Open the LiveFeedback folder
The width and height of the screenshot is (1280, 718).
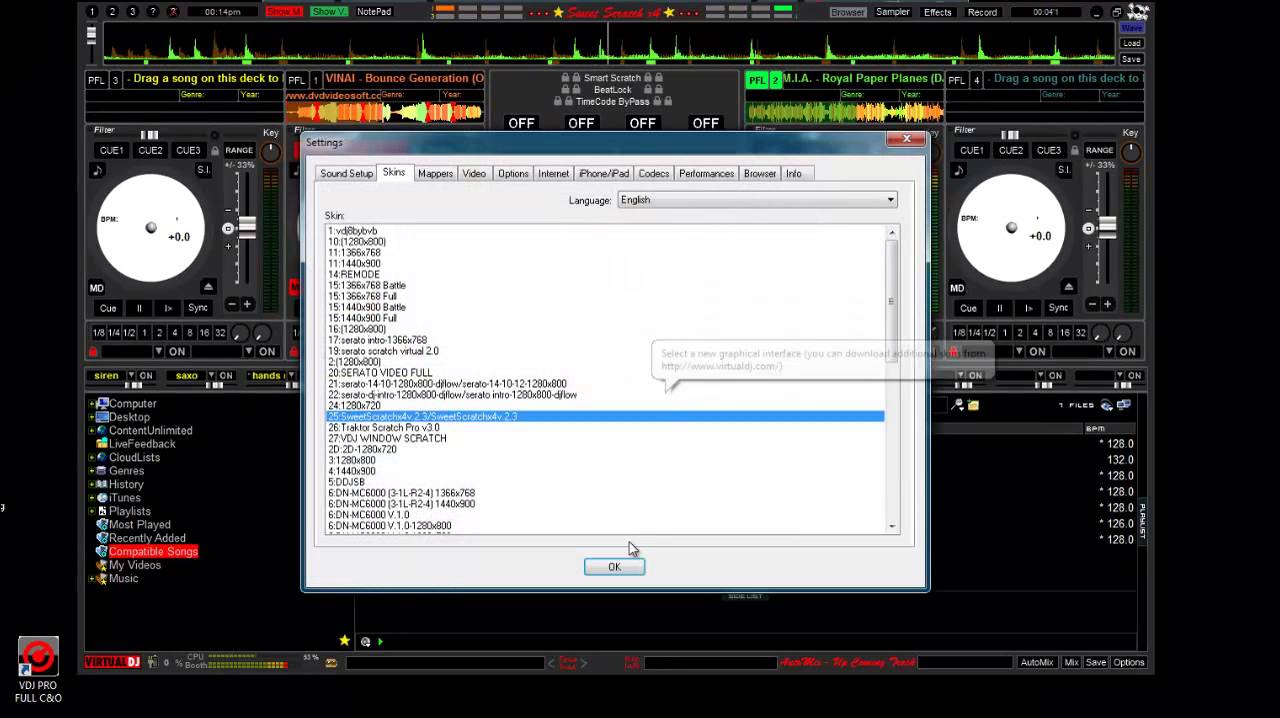point(142,444)
